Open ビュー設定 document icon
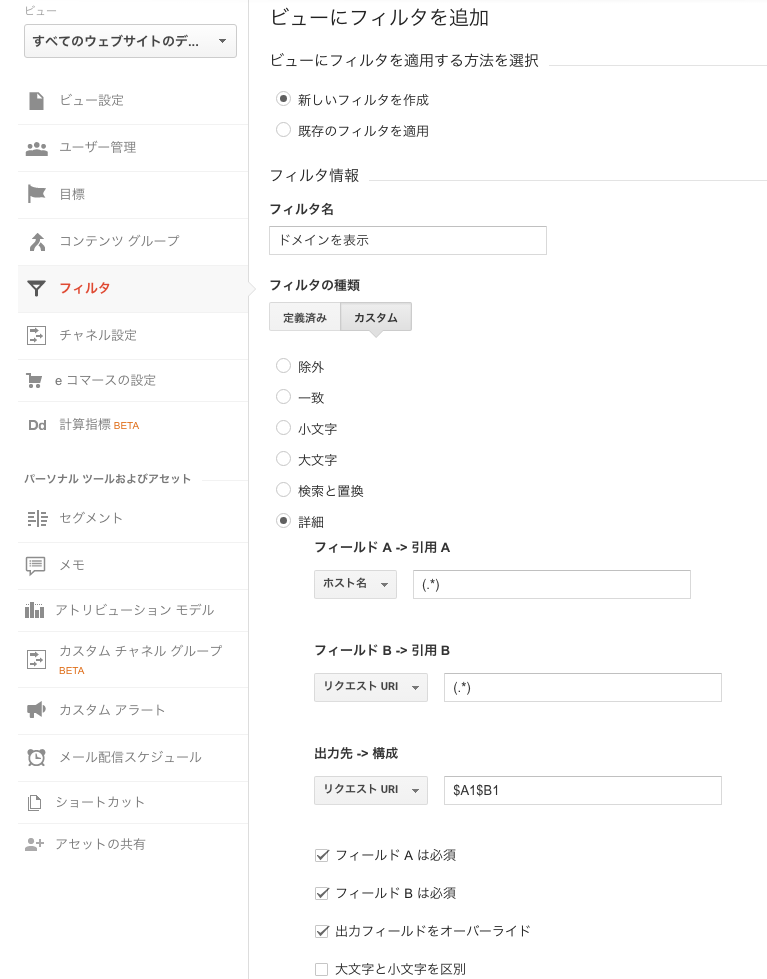This screenshot has height=979, width=767. coord(37,101)
